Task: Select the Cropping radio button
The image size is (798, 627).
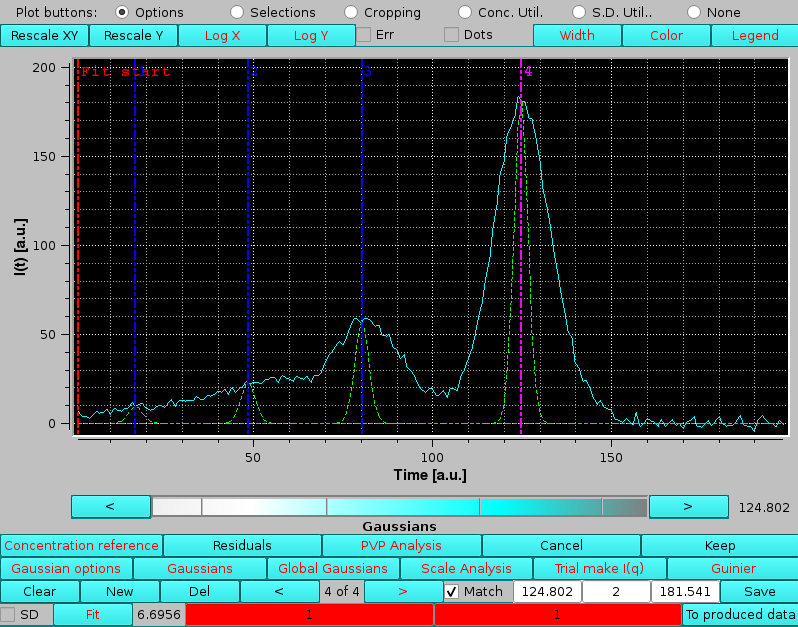Action: [x=351, y=13]
